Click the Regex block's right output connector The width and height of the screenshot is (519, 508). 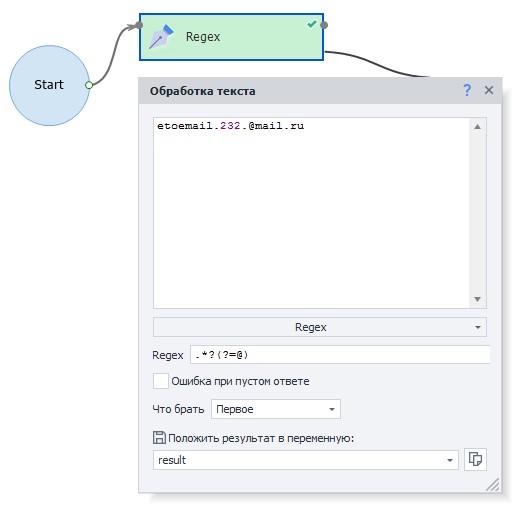(324, 25)
